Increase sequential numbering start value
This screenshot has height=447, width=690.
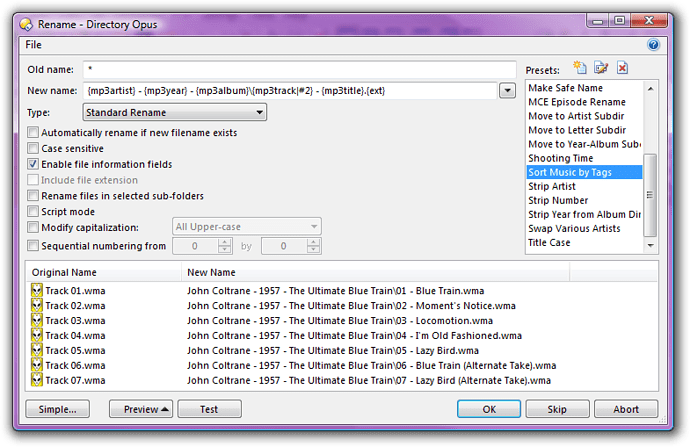[x=225, y=242]
